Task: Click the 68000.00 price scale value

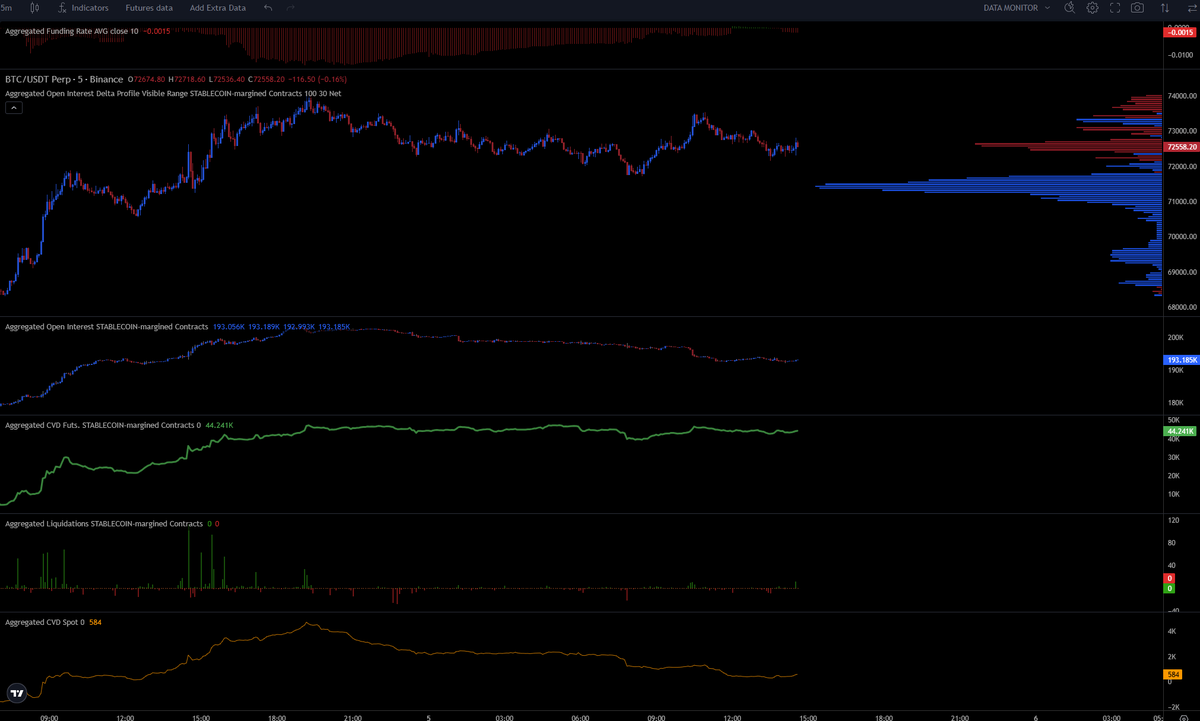Action: [1182, 307]
